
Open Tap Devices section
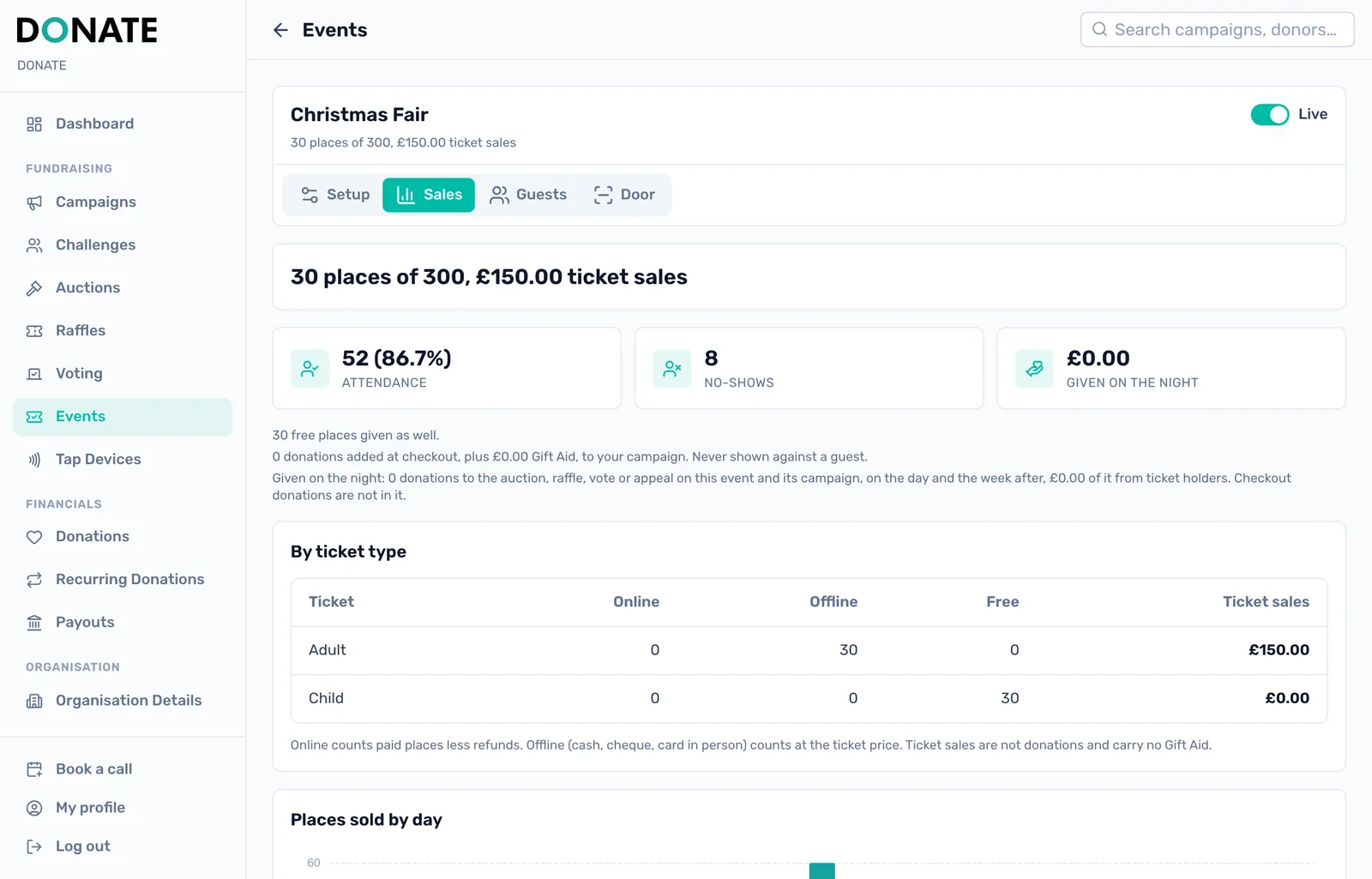123,460
